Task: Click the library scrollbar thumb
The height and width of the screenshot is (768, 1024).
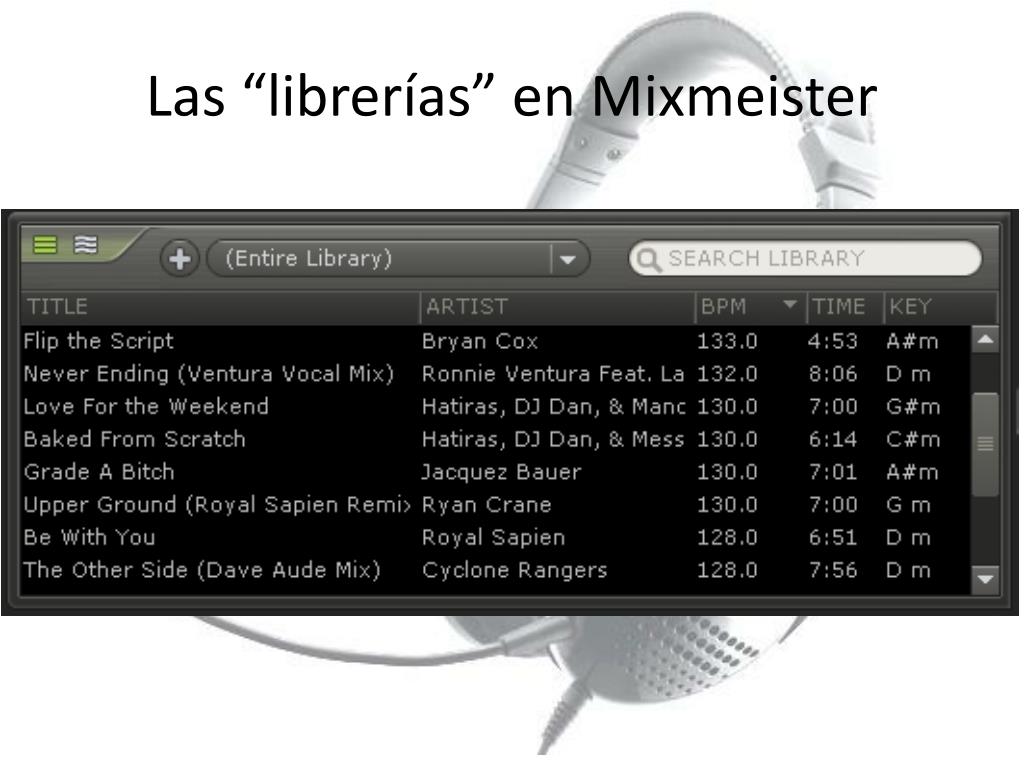Action: tap(985, 444)
